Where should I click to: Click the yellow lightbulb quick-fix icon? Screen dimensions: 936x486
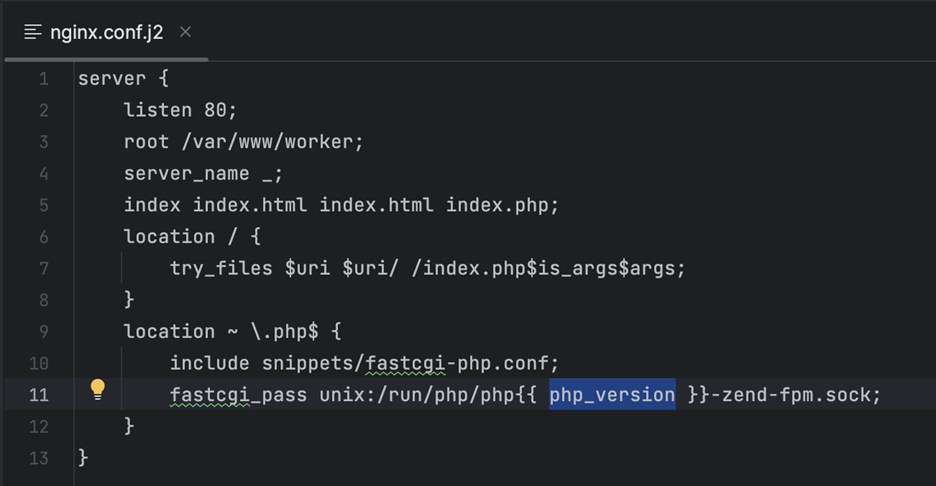click(x=97, y=389)
